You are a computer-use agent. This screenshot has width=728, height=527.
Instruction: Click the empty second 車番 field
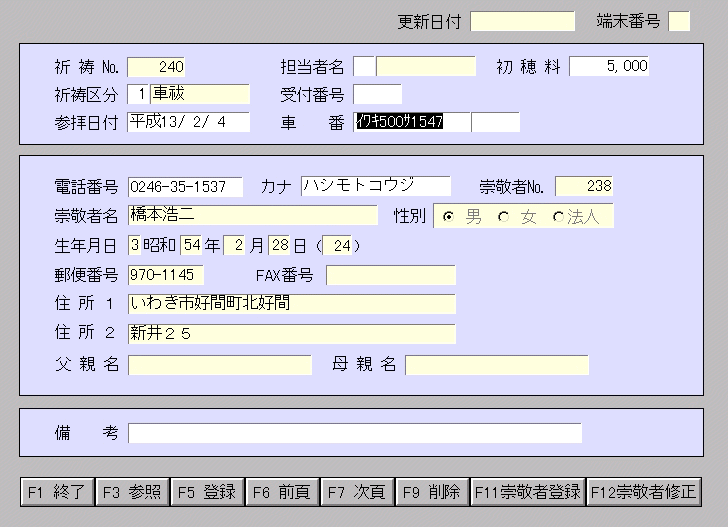pos(496,122)
